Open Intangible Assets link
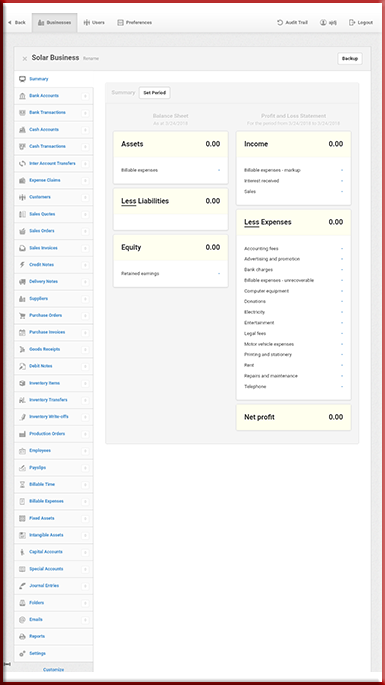Viewport: 385px width, 685px height. 46,535
